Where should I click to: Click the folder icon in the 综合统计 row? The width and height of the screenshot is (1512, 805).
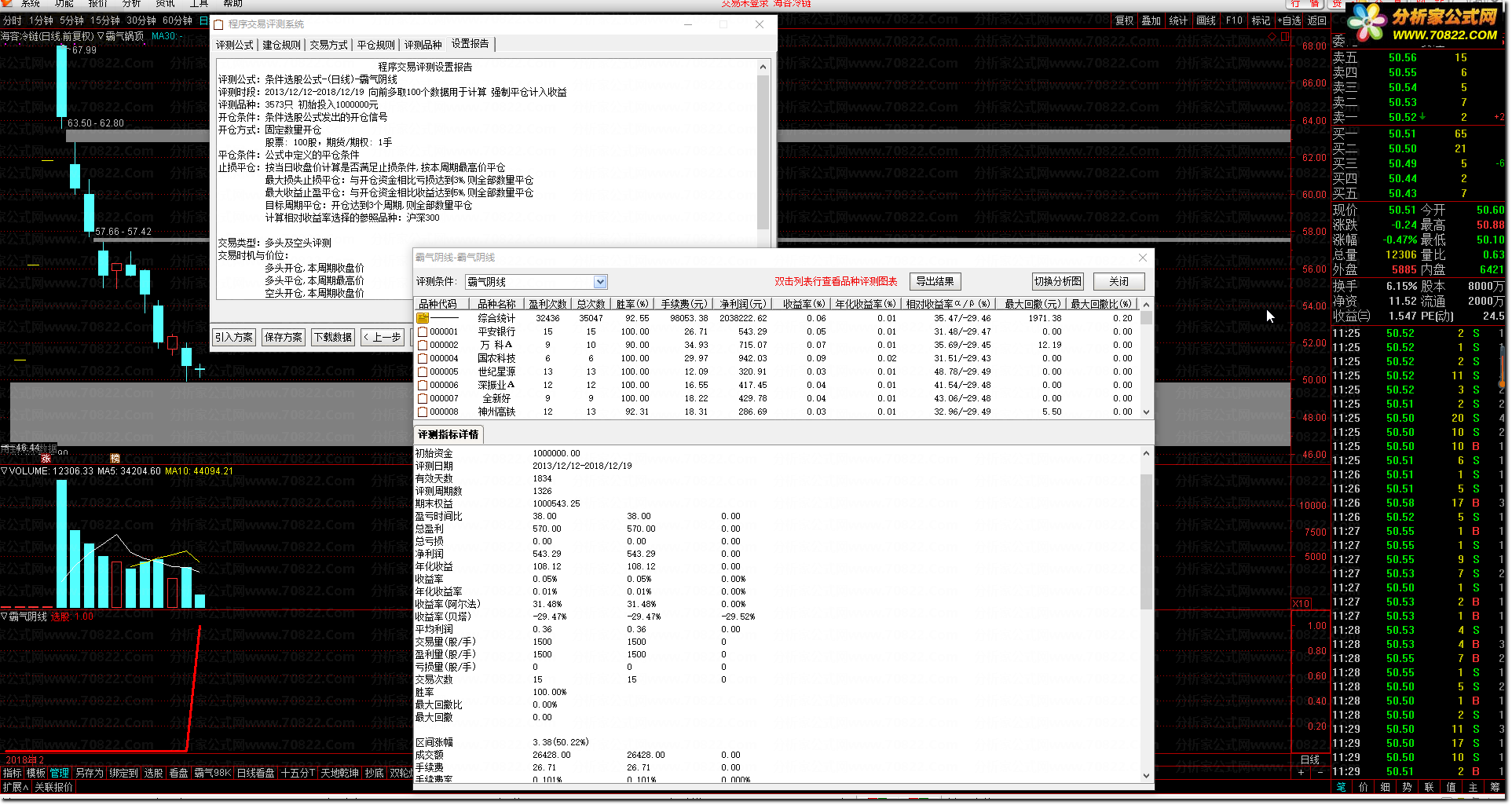point(423,318)
